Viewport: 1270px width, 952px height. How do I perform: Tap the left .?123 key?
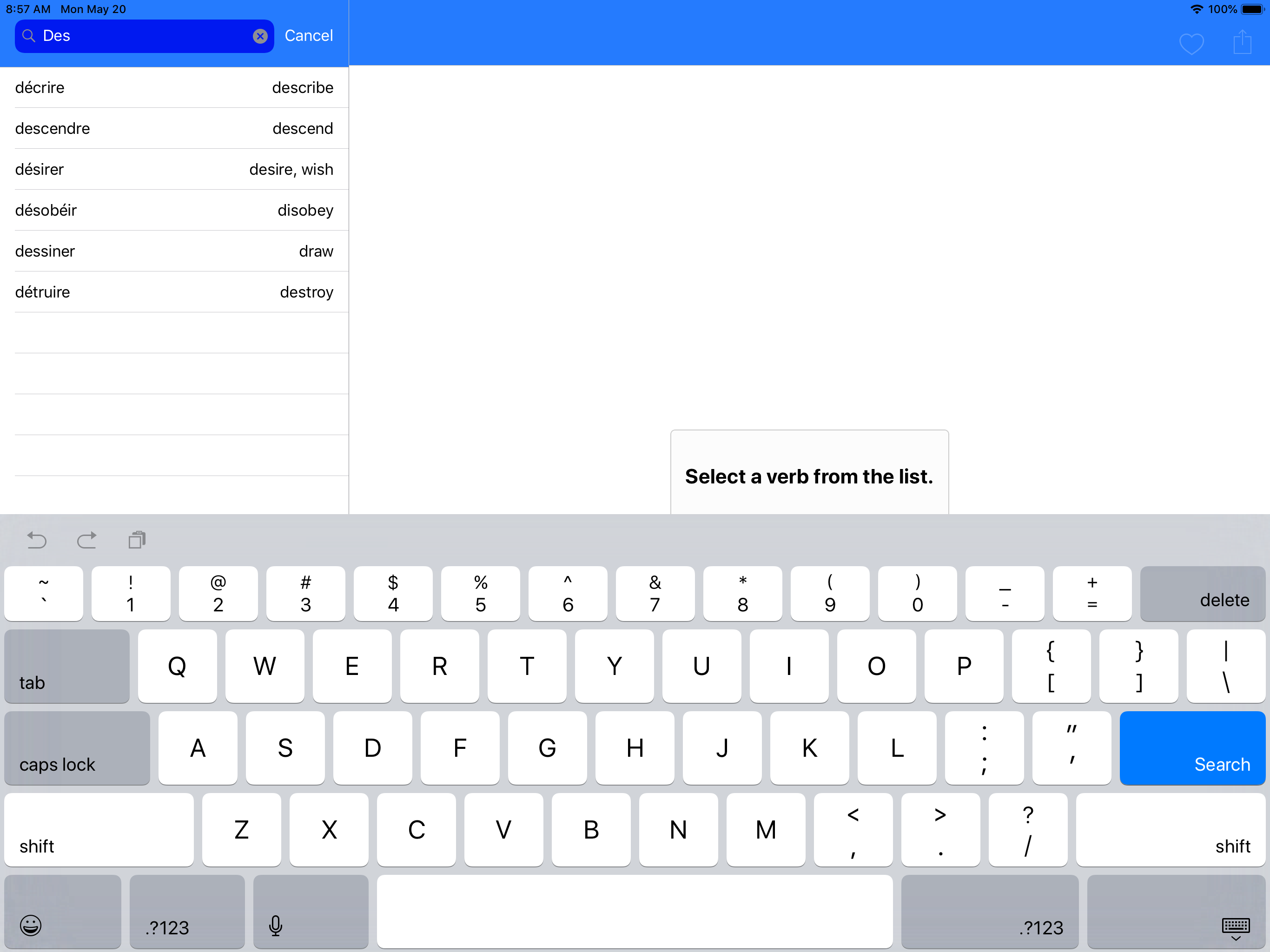click(x=187, y=912)
